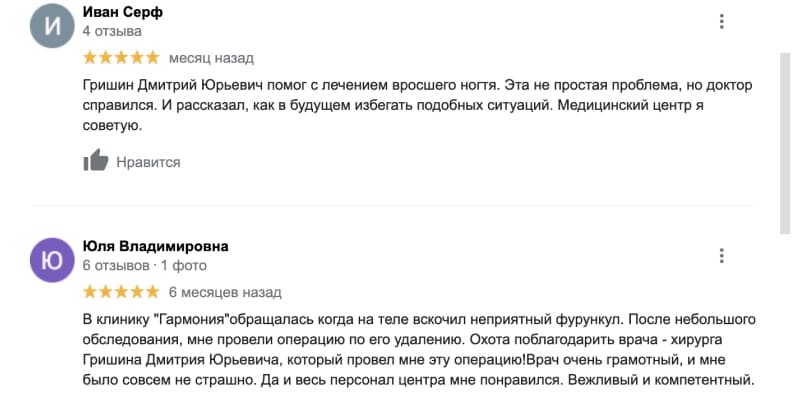Open the Иван Серф reviewer profile name
Viewport: 800px width, 400px height.
click(123, 12)
